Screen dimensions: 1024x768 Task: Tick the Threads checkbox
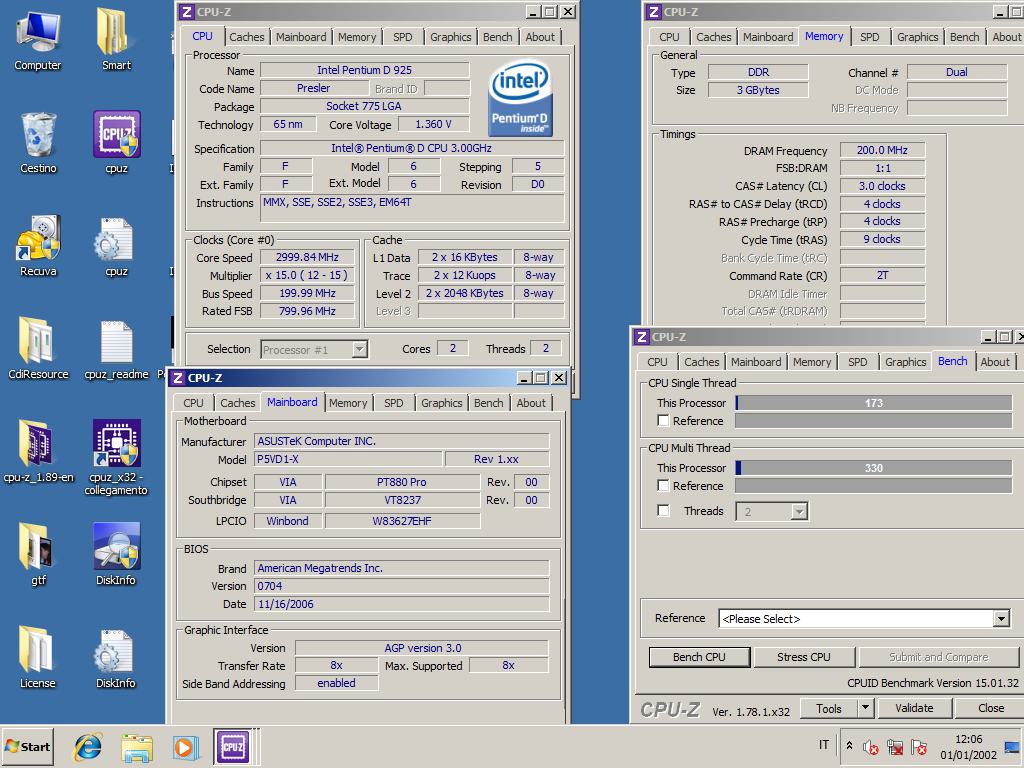663,511
